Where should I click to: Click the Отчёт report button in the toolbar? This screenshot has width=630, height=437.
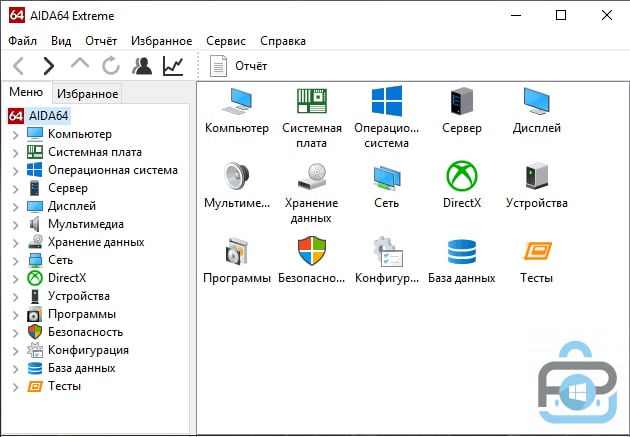238,66
